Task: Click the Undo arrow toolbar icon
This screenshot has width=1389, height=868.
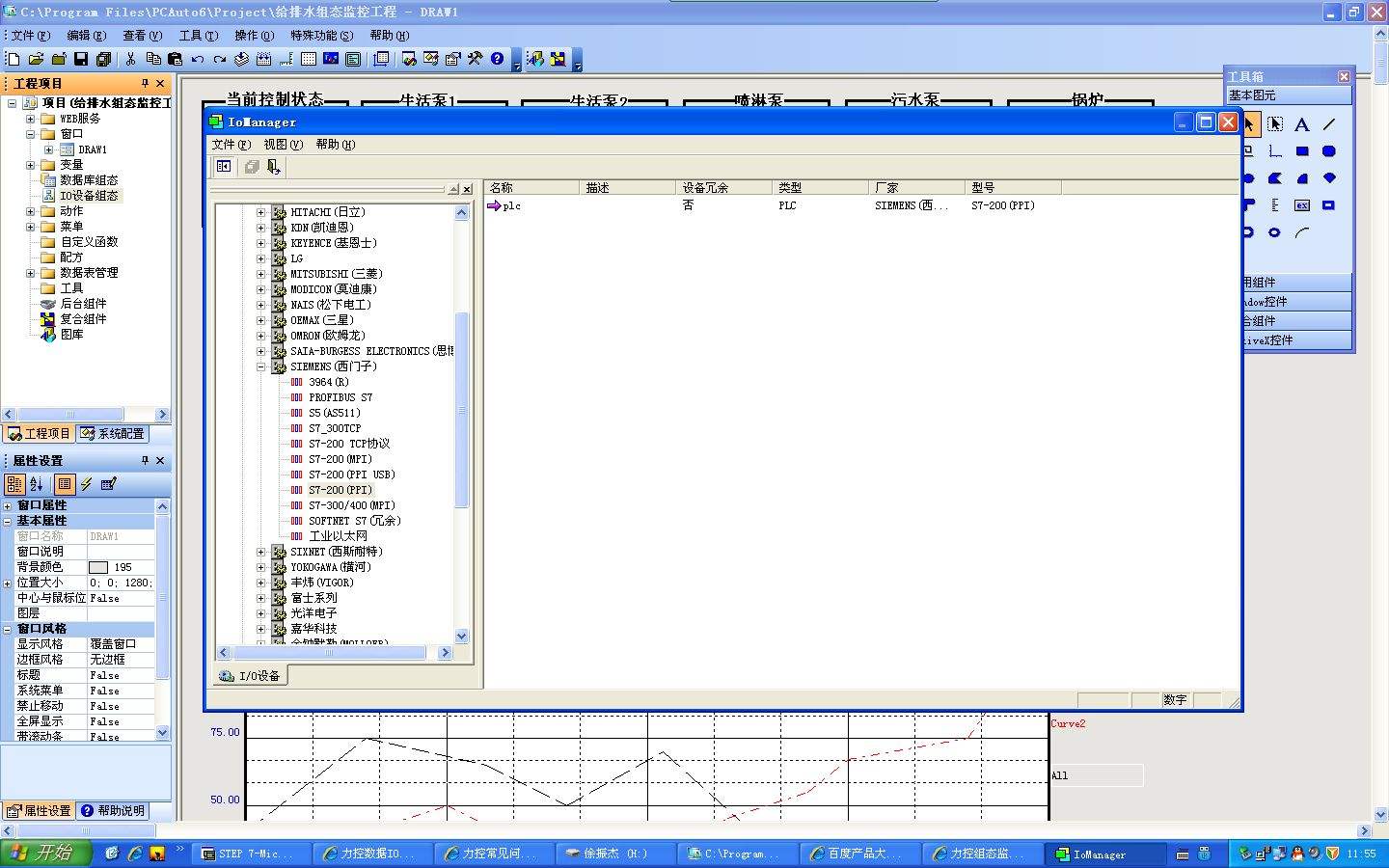Action: 198,59
